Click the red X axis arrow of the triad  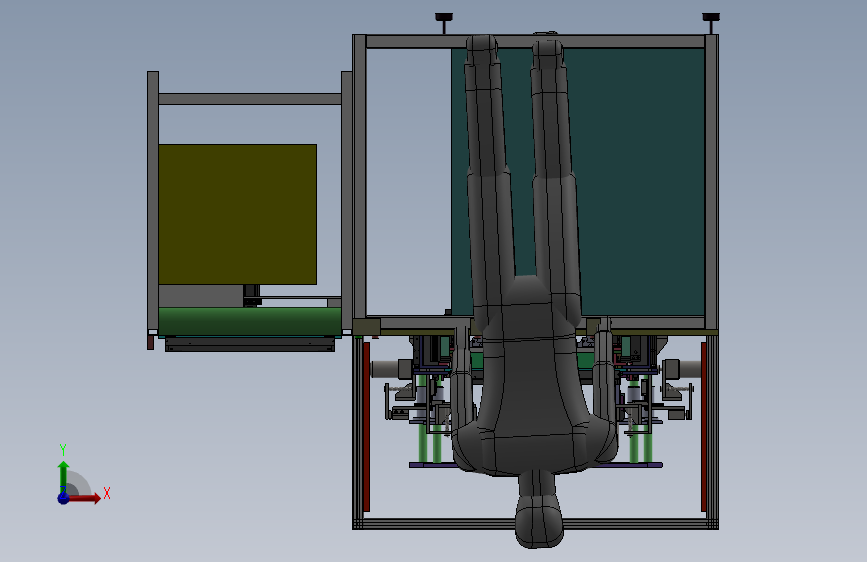pos(84,498)
